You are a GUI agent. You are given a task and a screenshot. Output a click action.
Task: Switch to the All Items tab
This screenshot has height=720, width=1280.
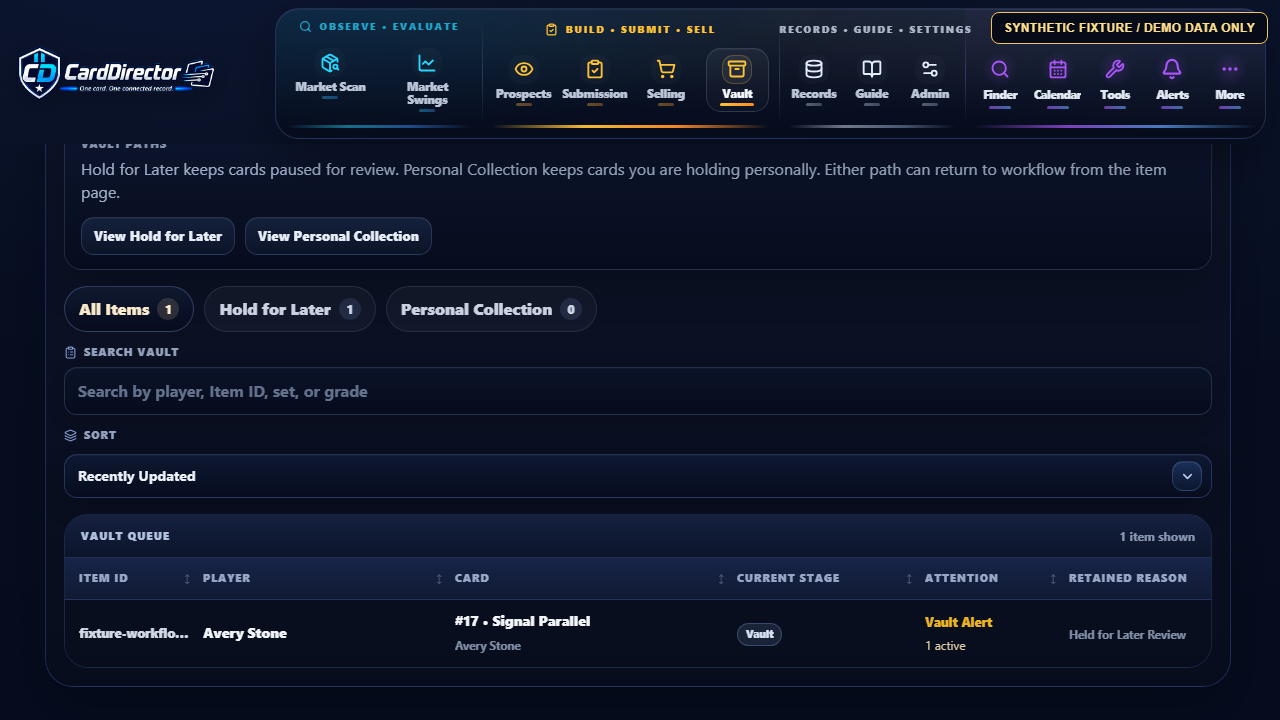[129, 309]
